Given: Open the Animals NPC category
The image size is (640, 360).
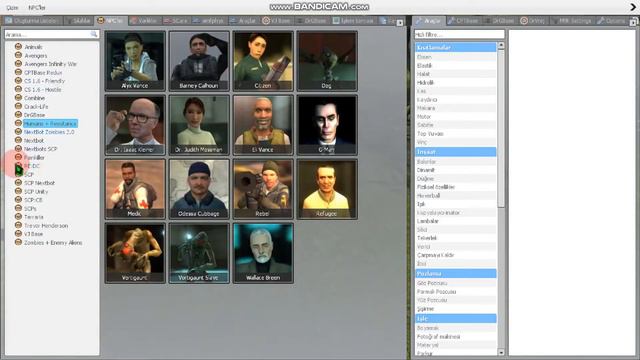Looking at the screenshot, I should 33,47.
